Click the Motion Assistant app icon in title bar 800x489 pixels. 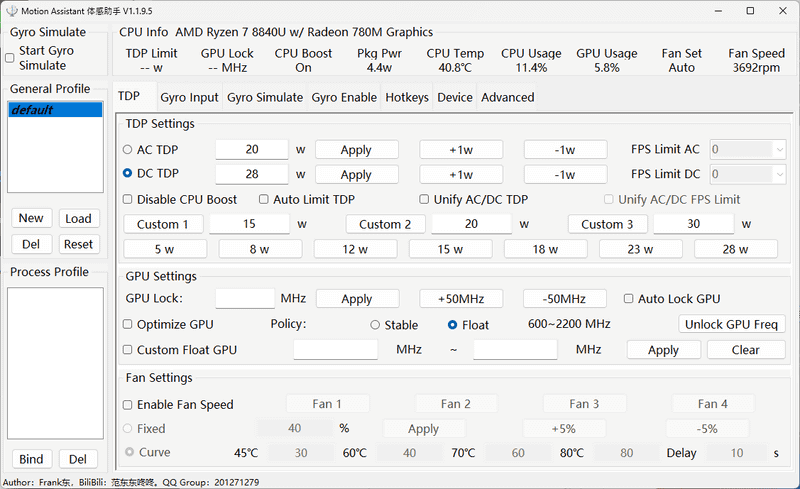click(11, 10)
